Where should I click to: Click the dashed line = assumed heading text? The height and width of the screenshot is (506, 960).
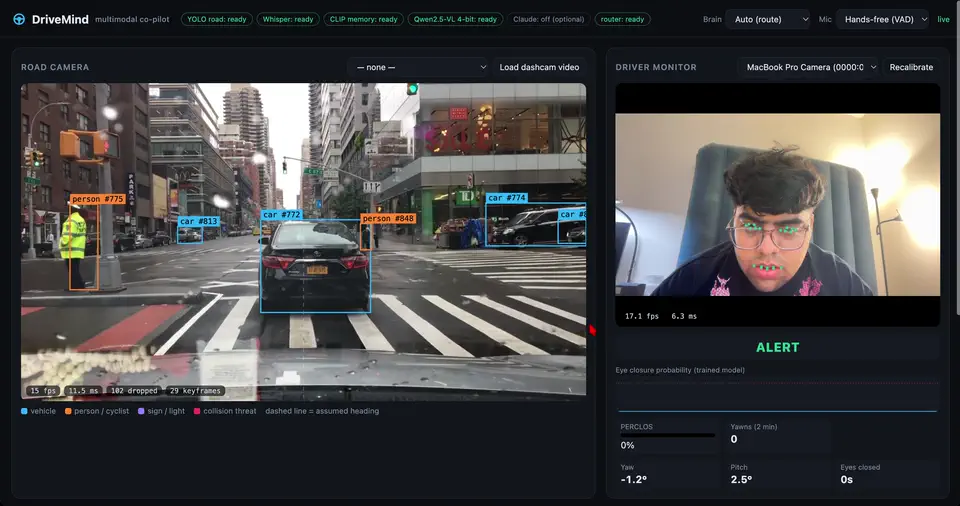(322, 411)
